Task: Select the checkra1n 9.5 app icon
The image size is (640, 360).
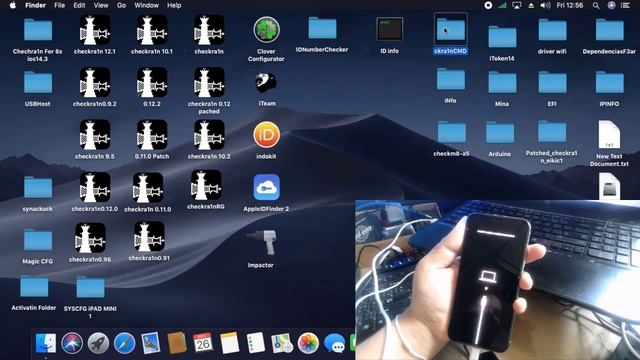Action: point(95,135)
